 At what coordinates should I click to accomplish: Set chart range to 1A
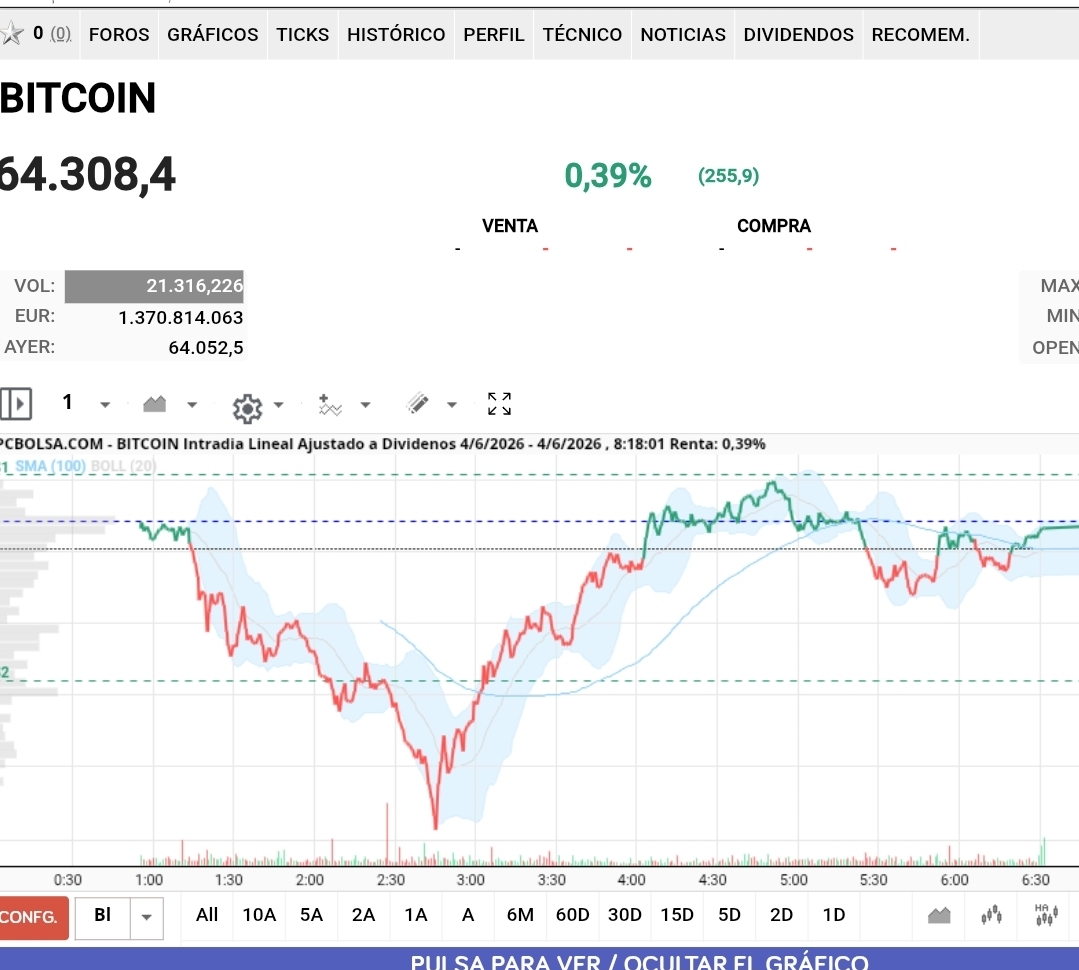[x=416, y=915]
